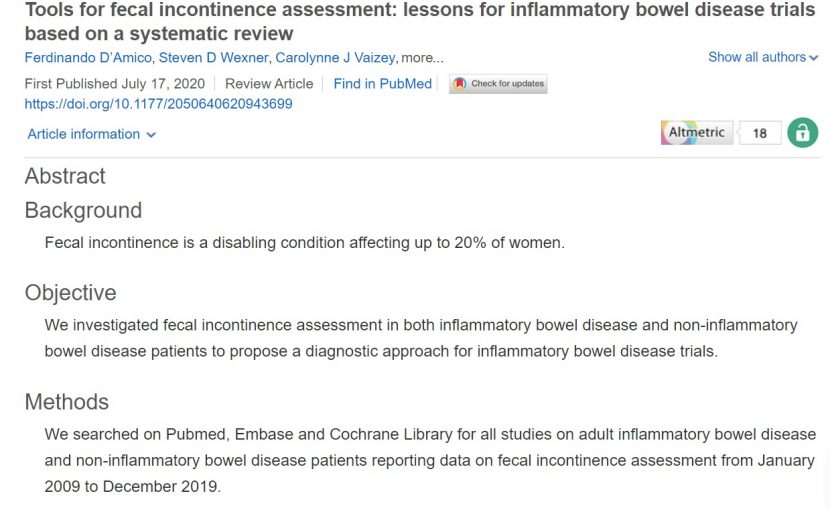Expand the Article information section

pos(92,134)
